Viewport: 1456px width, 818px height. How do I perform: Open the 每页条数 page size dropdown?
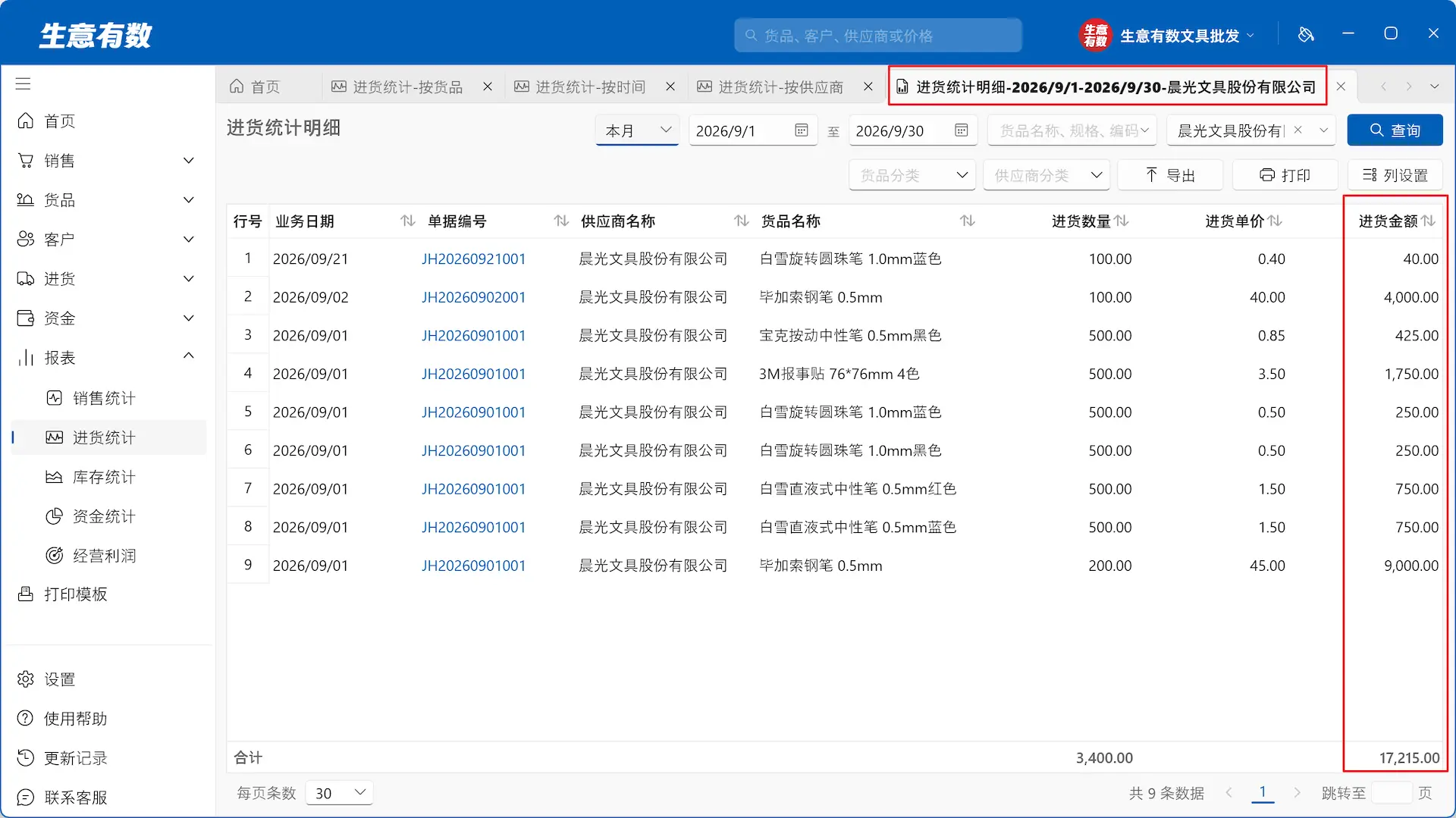[339, 793]
